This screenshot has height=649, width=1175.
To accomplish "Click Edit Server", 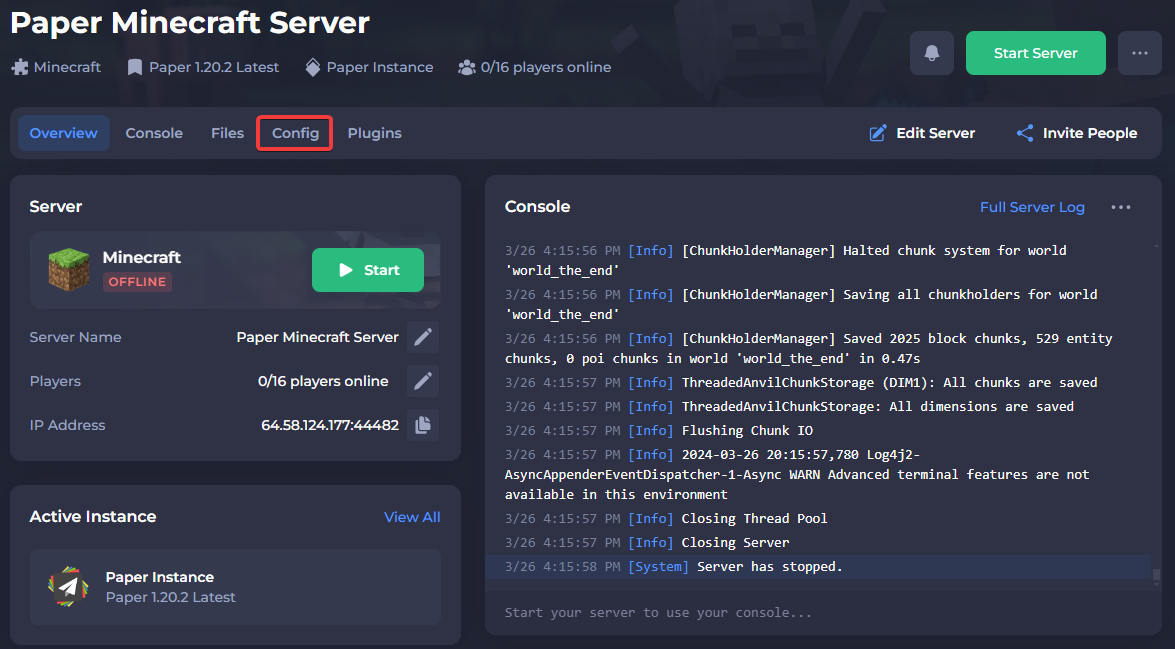I will 922,133.
